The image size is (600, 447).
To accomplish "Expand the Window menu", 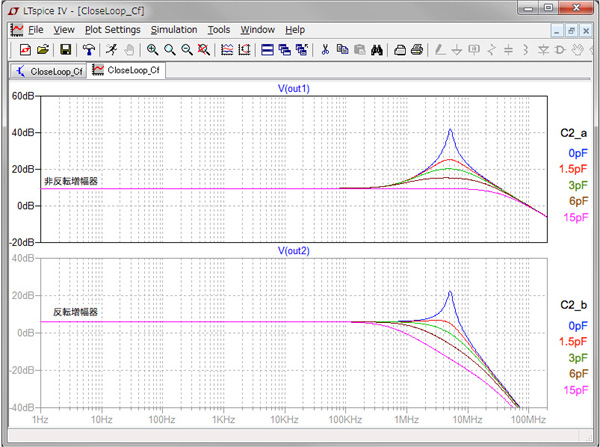I will 257,30.
